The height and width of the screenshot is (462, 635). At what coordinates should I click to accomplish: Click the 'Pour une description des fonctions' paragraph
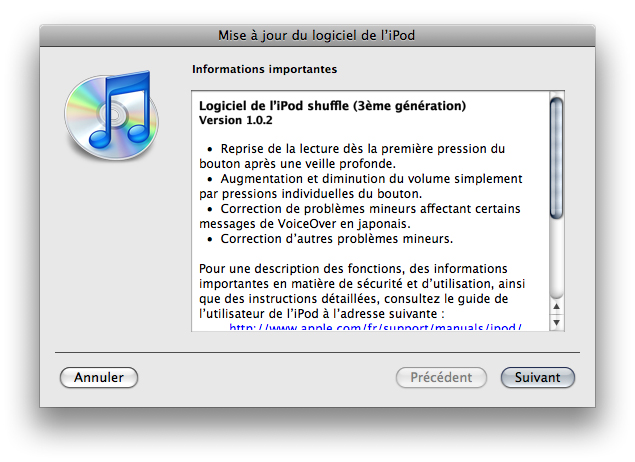click(x=354, y=268)
